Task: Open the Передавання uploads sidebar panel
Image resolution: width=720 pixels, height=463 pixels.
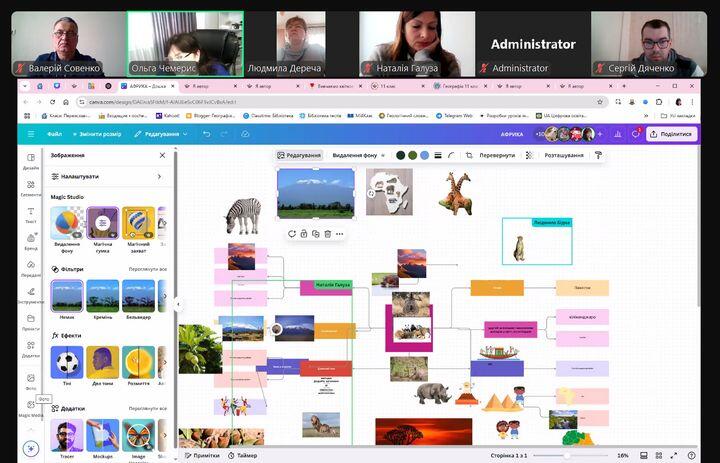Action: coord(31,268)
